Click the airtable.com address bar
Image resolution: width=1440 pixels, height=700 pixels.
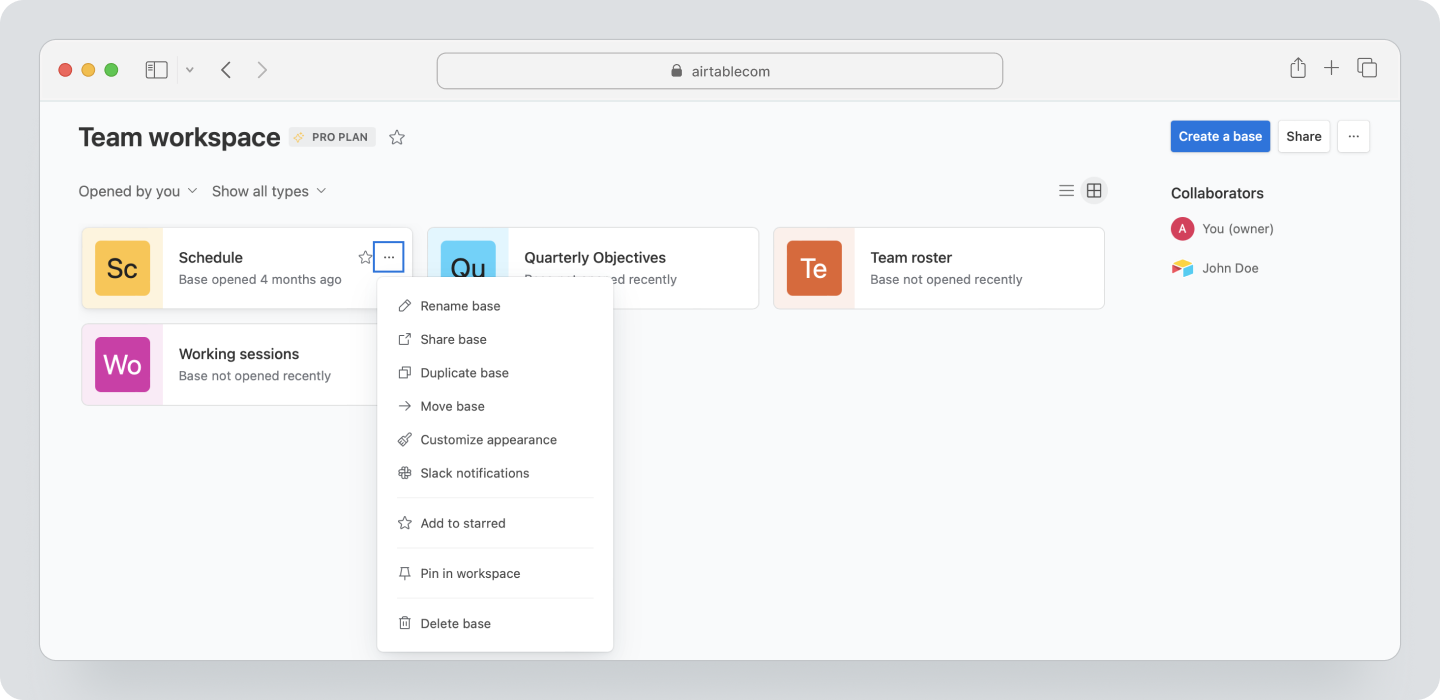[x=719, y=70]
